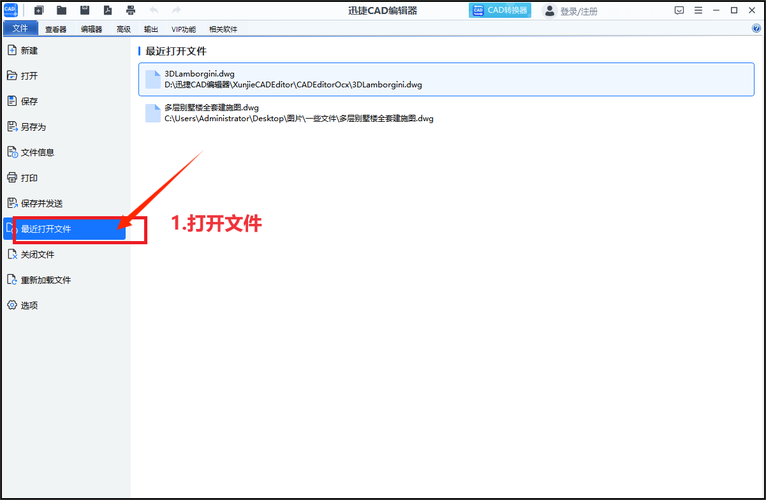The height and width of the screenshot is (500, 766).
Task: Minimize the CAD editor window
Action: tap(716, 10)
